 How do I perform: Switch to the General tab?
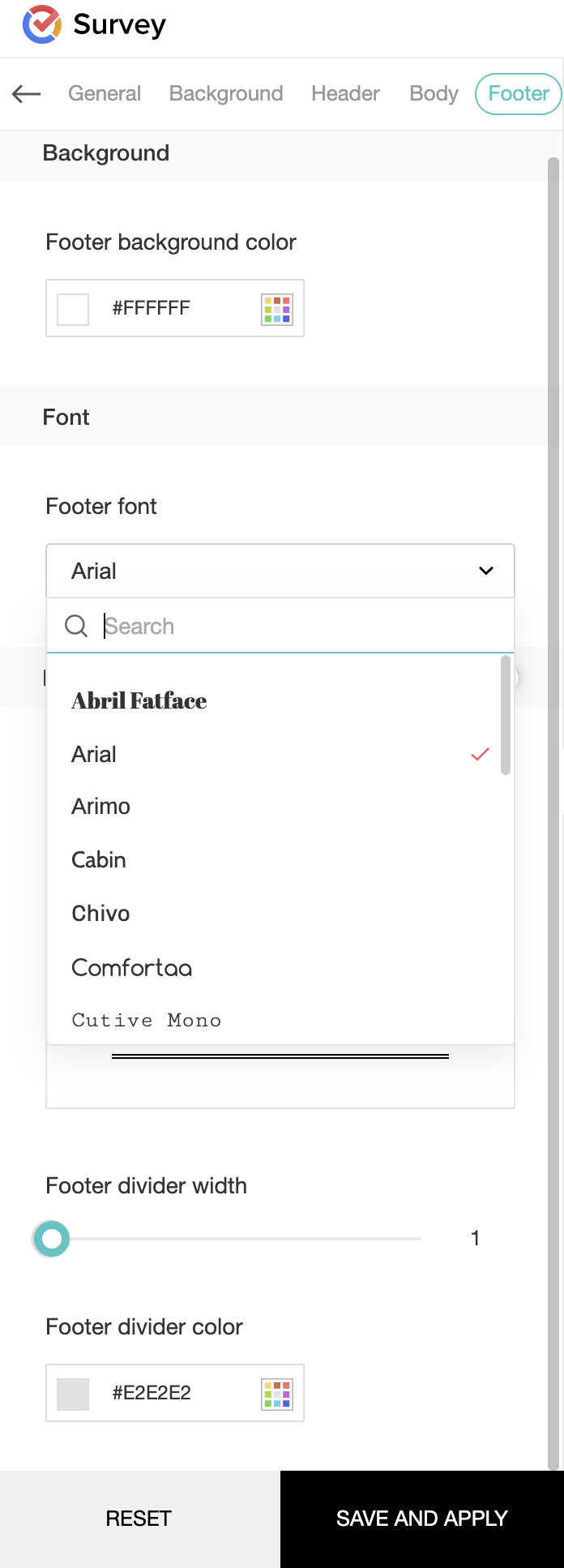pos(105,94)
